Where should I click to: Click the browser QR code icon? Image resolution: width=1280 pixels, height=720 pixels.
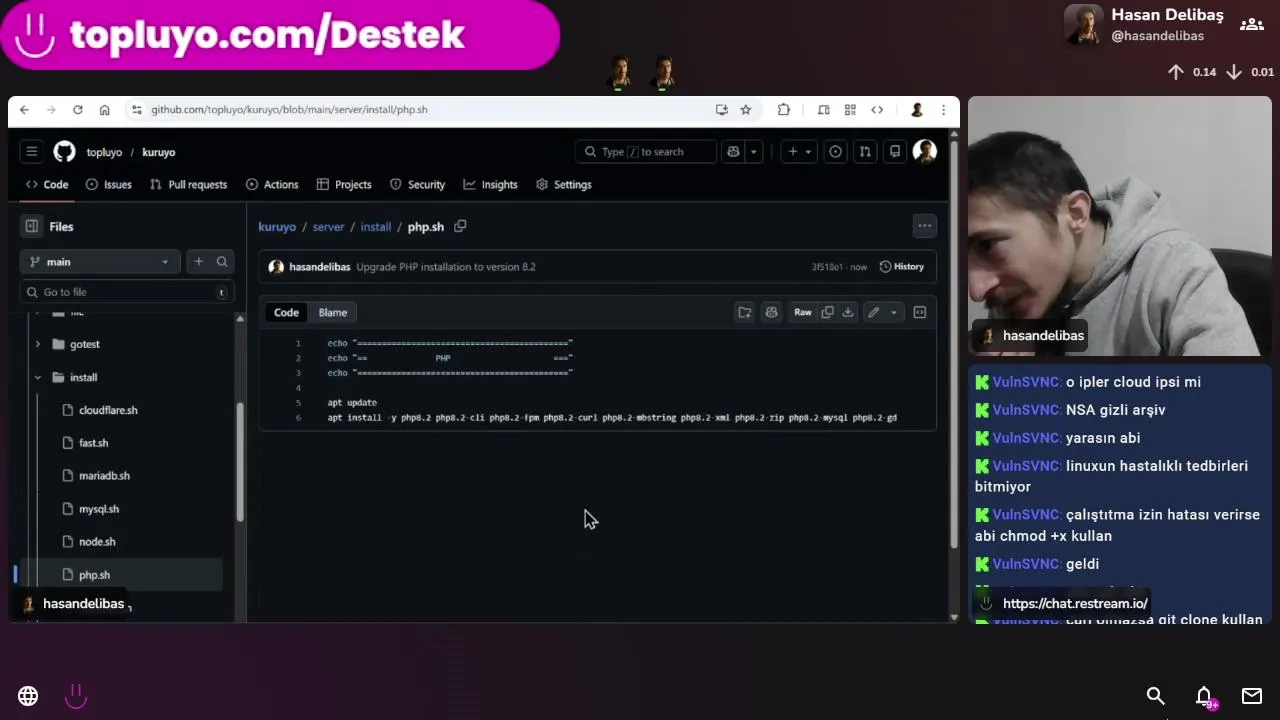click(x=850, y=110)
